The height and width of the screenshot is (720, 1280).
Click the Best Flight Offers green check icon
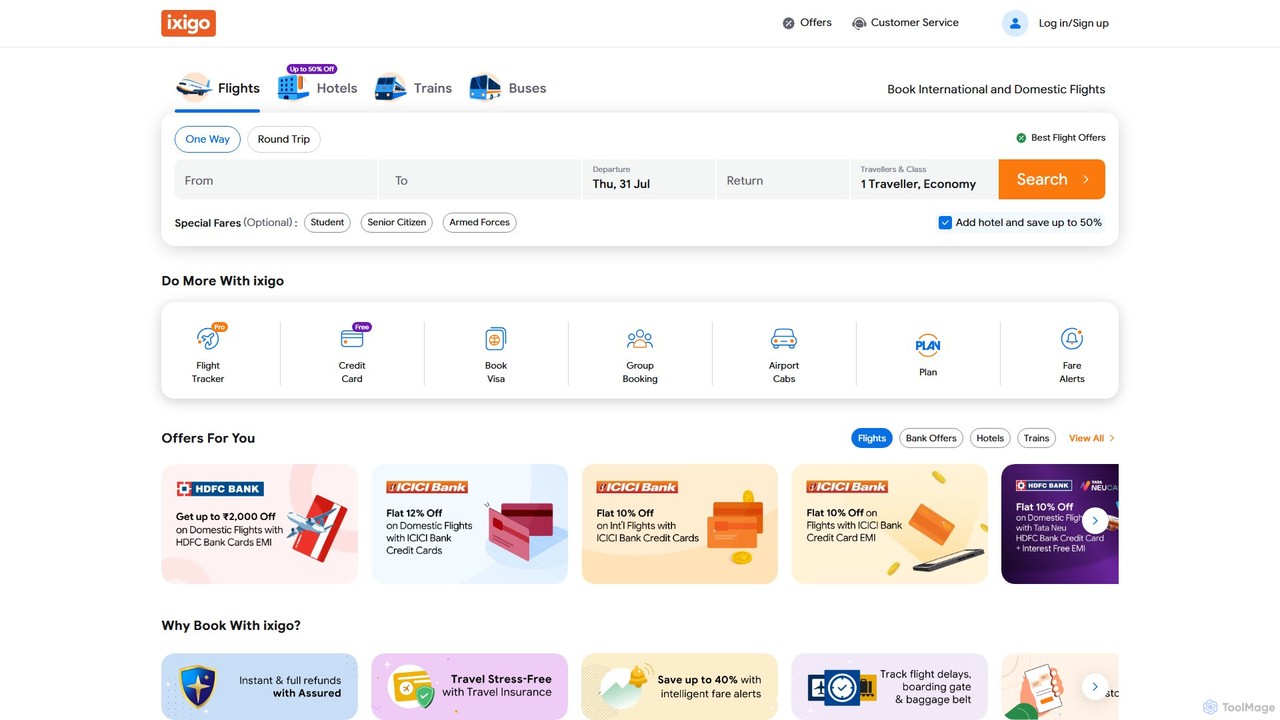tap(1021, 138)
